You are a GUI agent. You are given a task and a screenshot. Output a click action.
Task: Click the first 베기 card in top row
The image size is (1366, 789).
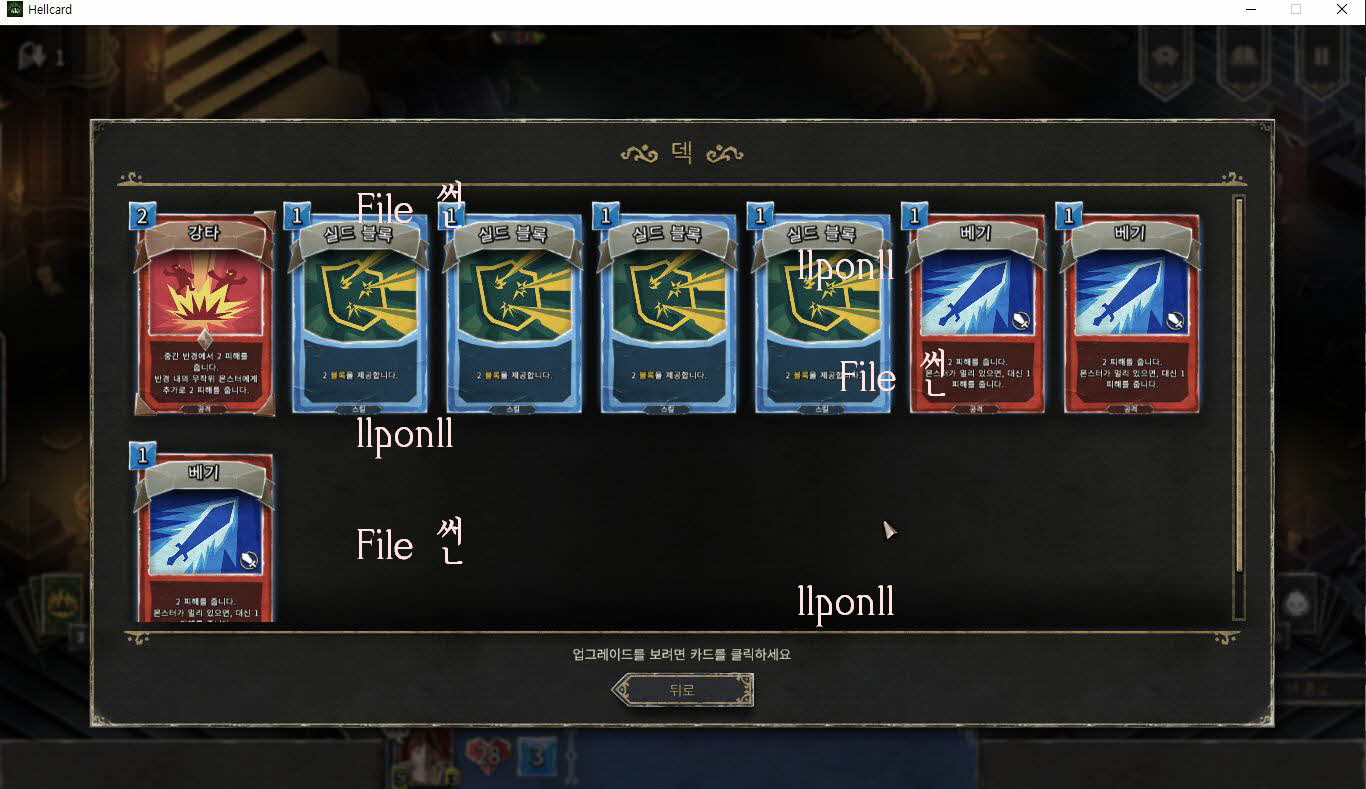coord(976,313)
